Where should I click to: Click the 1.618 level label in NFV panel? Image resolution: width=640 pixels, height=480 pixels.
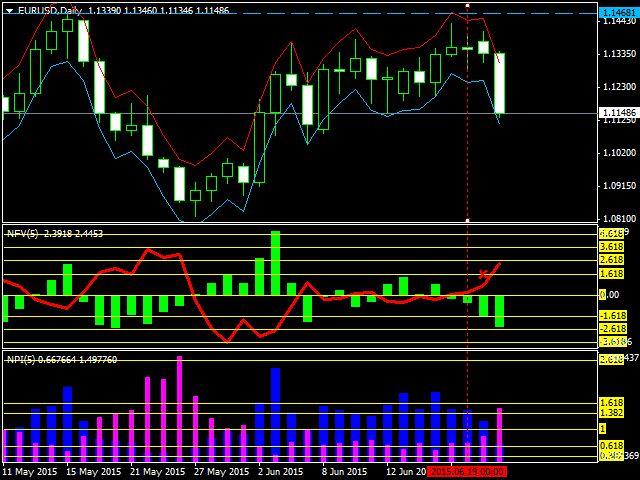coord(611,273)
